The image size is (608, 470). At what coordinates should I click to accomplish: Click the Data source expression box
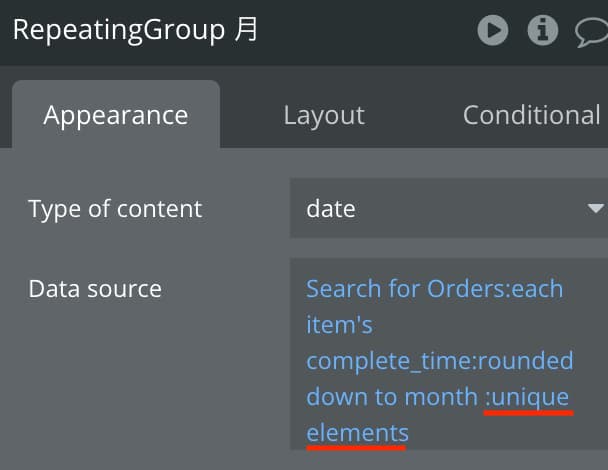pos(449,354)
